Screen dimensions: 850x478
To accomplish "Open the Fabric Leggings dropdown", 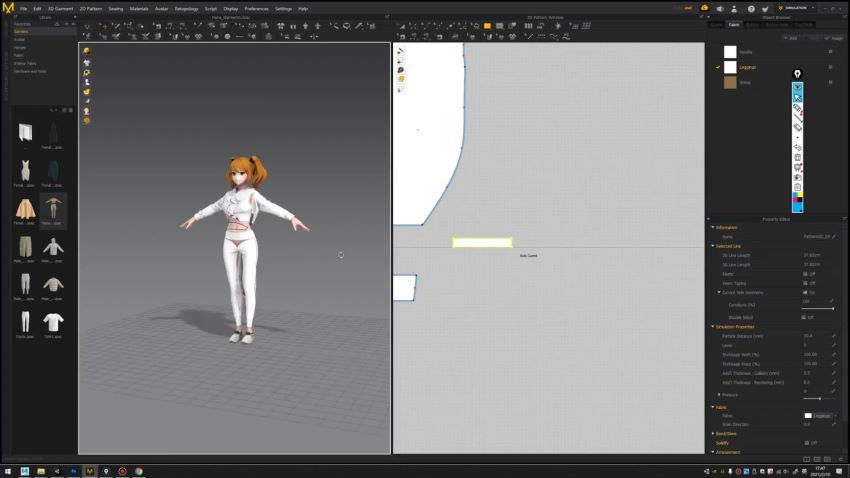I will point(820,416).
